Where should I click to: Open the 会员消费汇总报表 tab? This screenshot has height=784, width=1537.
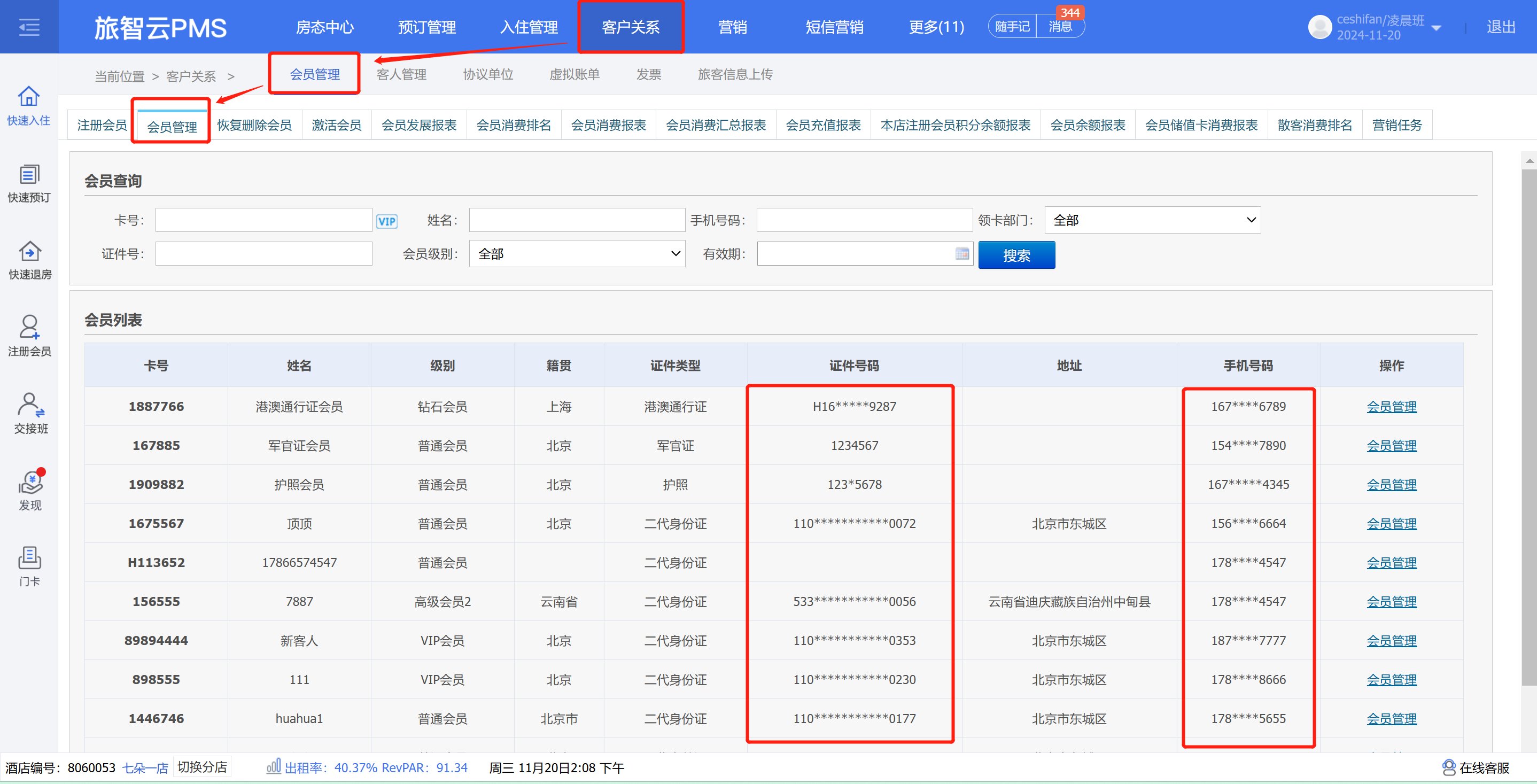coord(716,125)
